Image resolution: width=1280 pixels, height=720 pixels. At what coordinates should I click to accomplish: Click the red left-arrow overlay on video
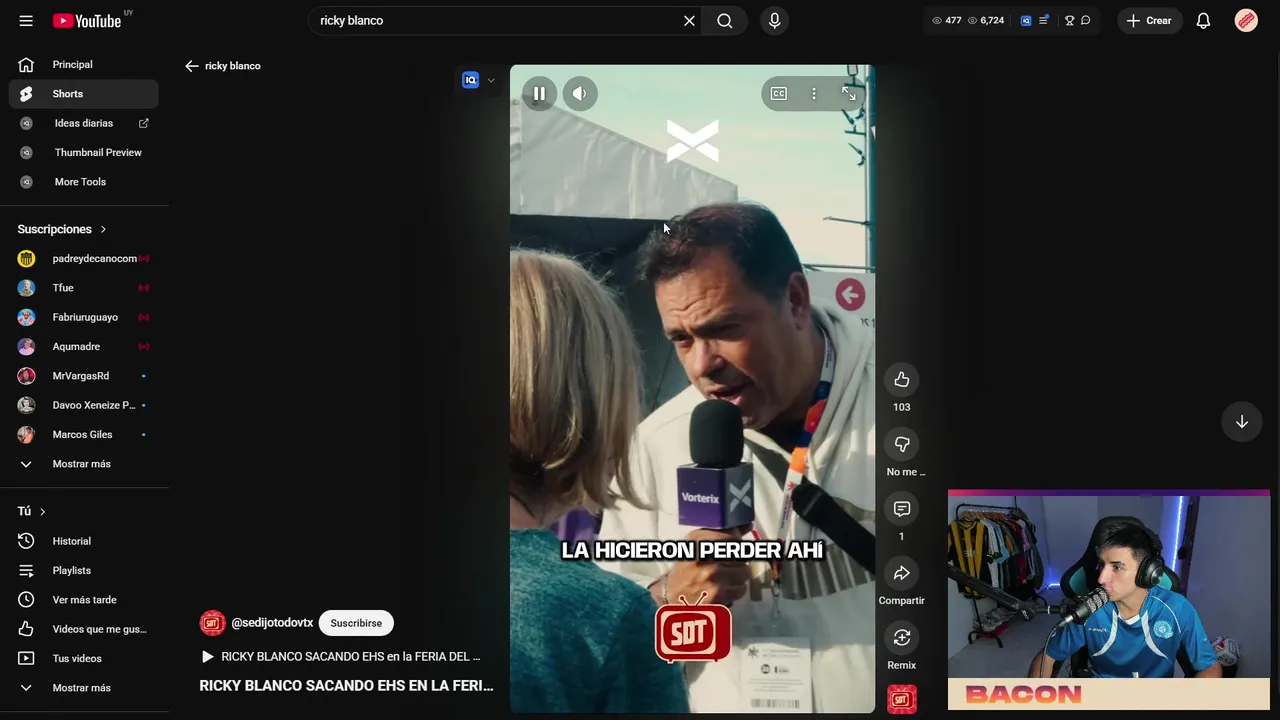pos(850,295)
